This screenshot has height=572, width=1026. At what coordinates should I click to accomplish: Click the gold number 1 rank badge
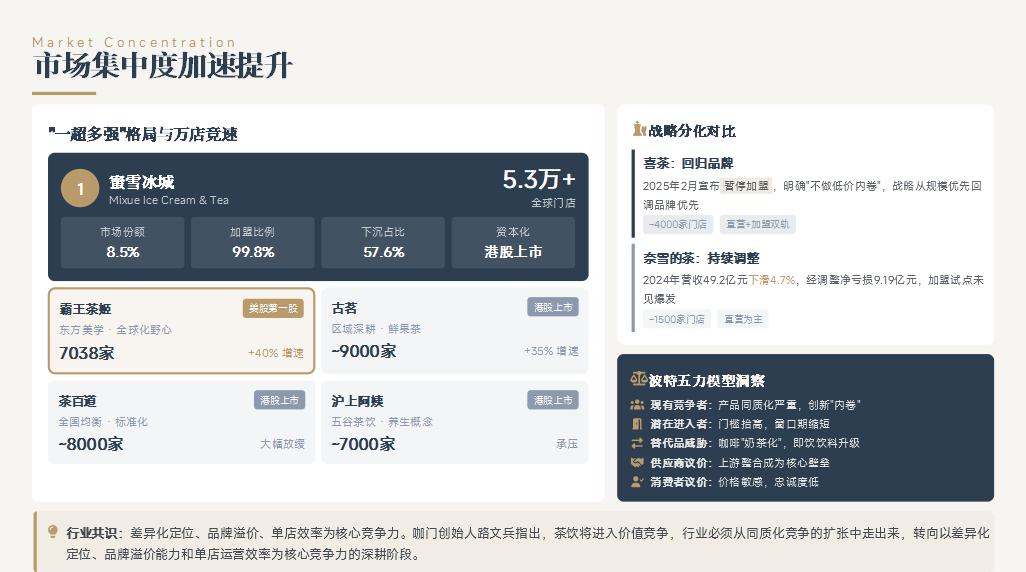click(x=80, y=189)
